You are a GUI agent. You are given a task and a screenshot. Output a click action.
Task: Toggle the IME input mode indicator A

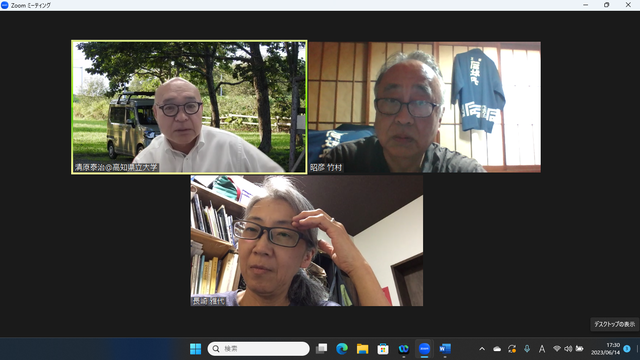click(x=542, y=349)
